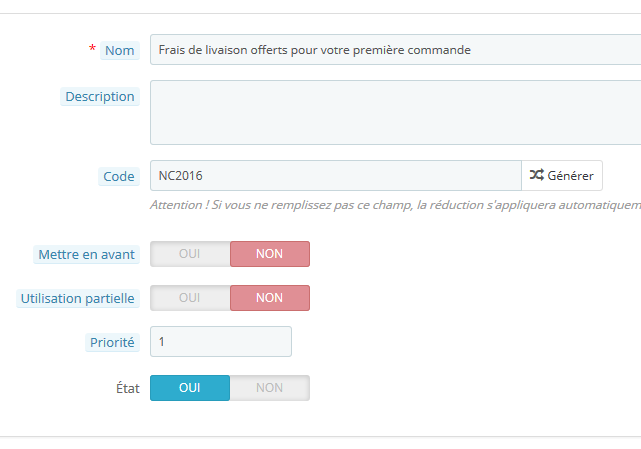The height and width of the screenshot is (449, 641).
Task: Generate a random voucher code with Générer
Action: (x=562, y=175)
